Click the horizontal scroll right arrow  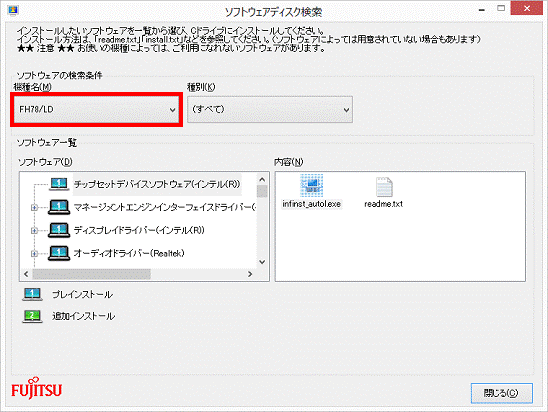250,274
